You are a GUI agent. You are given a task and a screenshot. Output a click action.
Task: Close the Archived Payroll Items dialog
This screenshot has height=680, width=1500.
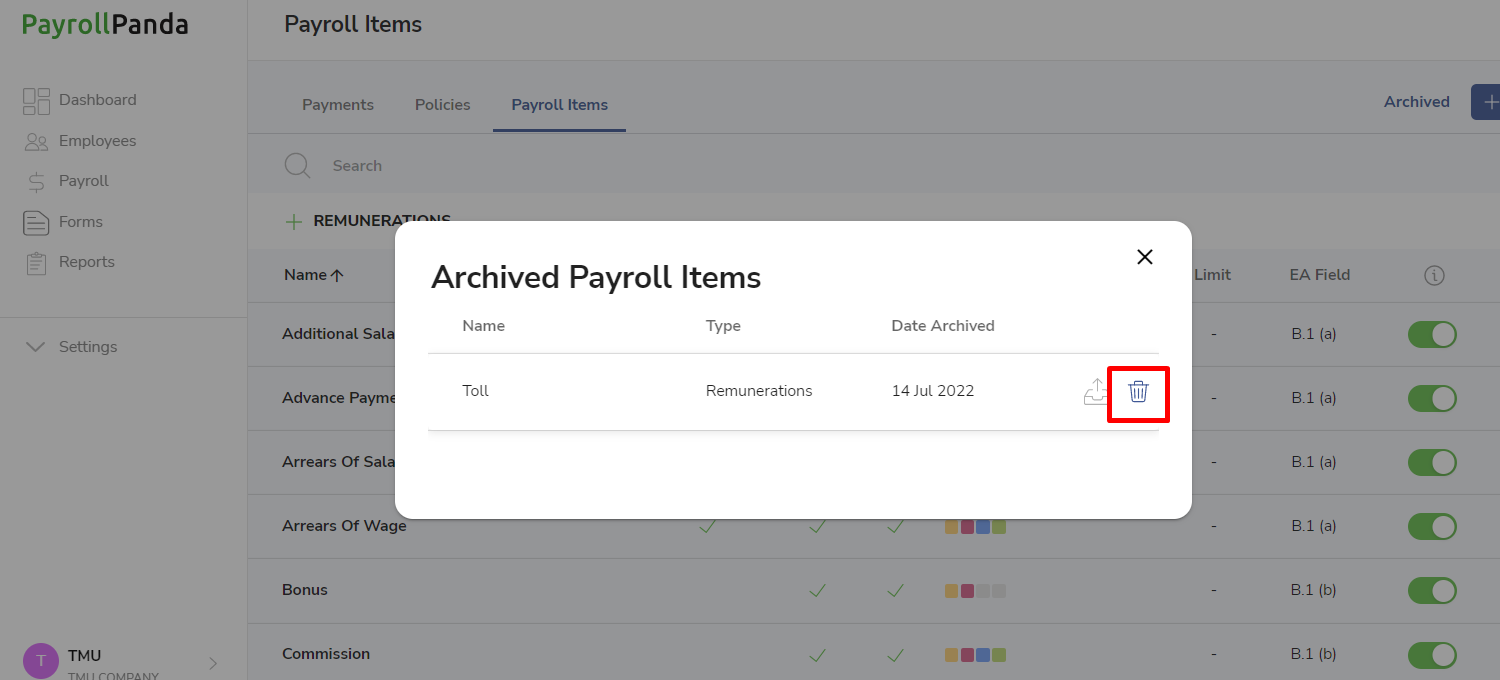(x=1145, y=257)
